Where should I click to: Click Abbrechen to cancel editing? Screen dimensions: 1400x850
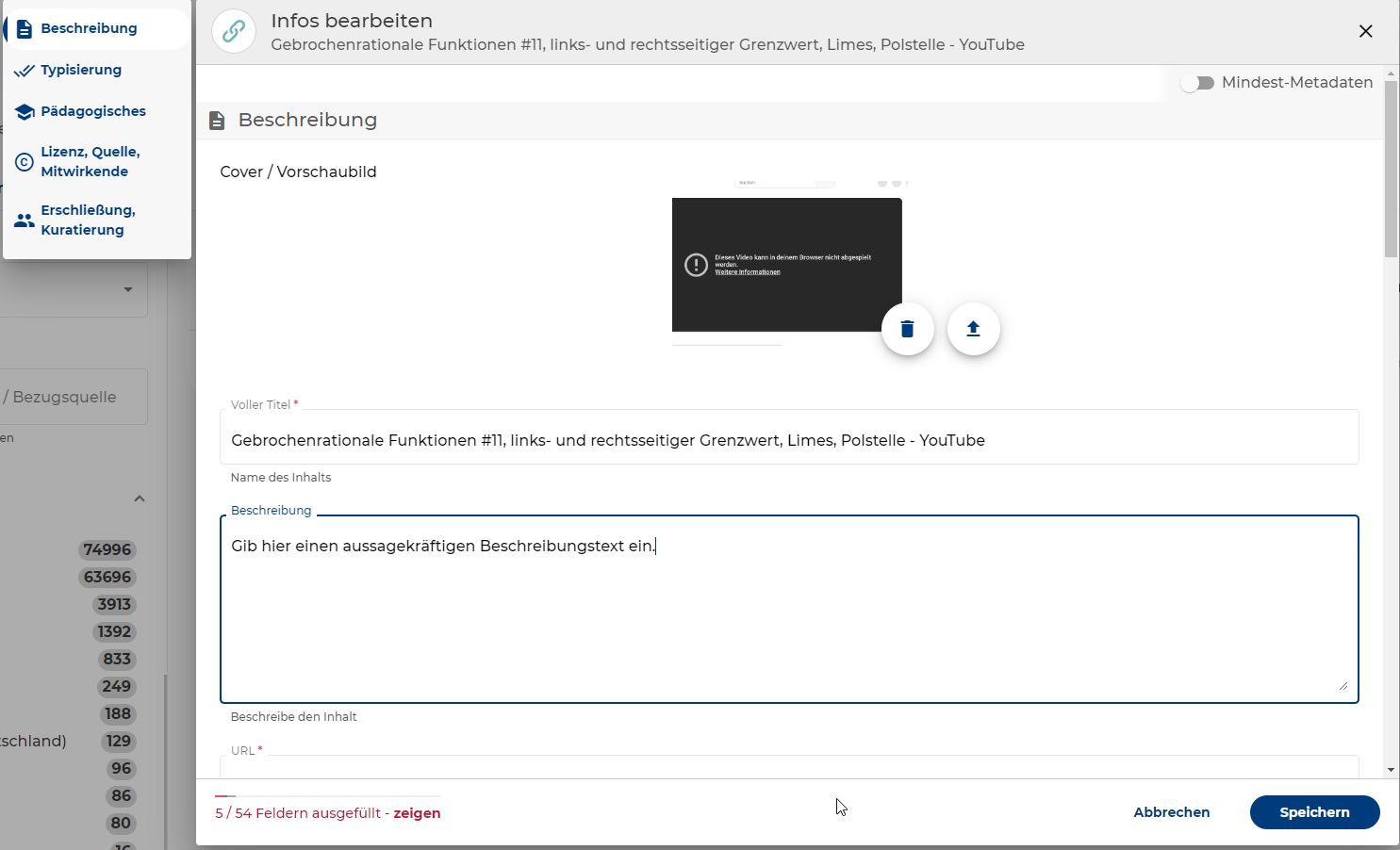(x=1171, y=812)
